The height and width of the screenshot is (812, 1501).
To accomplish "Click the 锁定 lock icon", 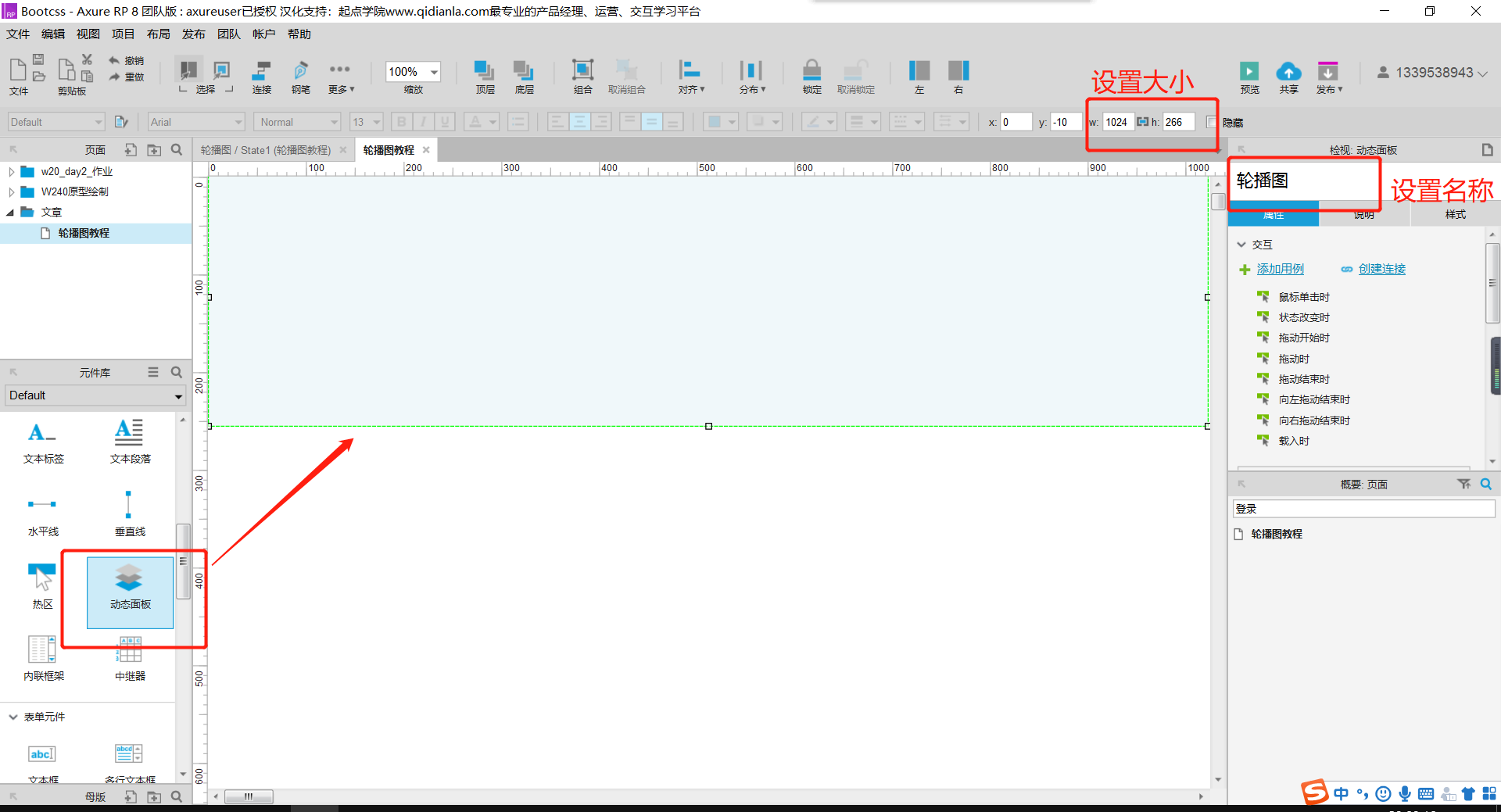I will tap(811, 70).
